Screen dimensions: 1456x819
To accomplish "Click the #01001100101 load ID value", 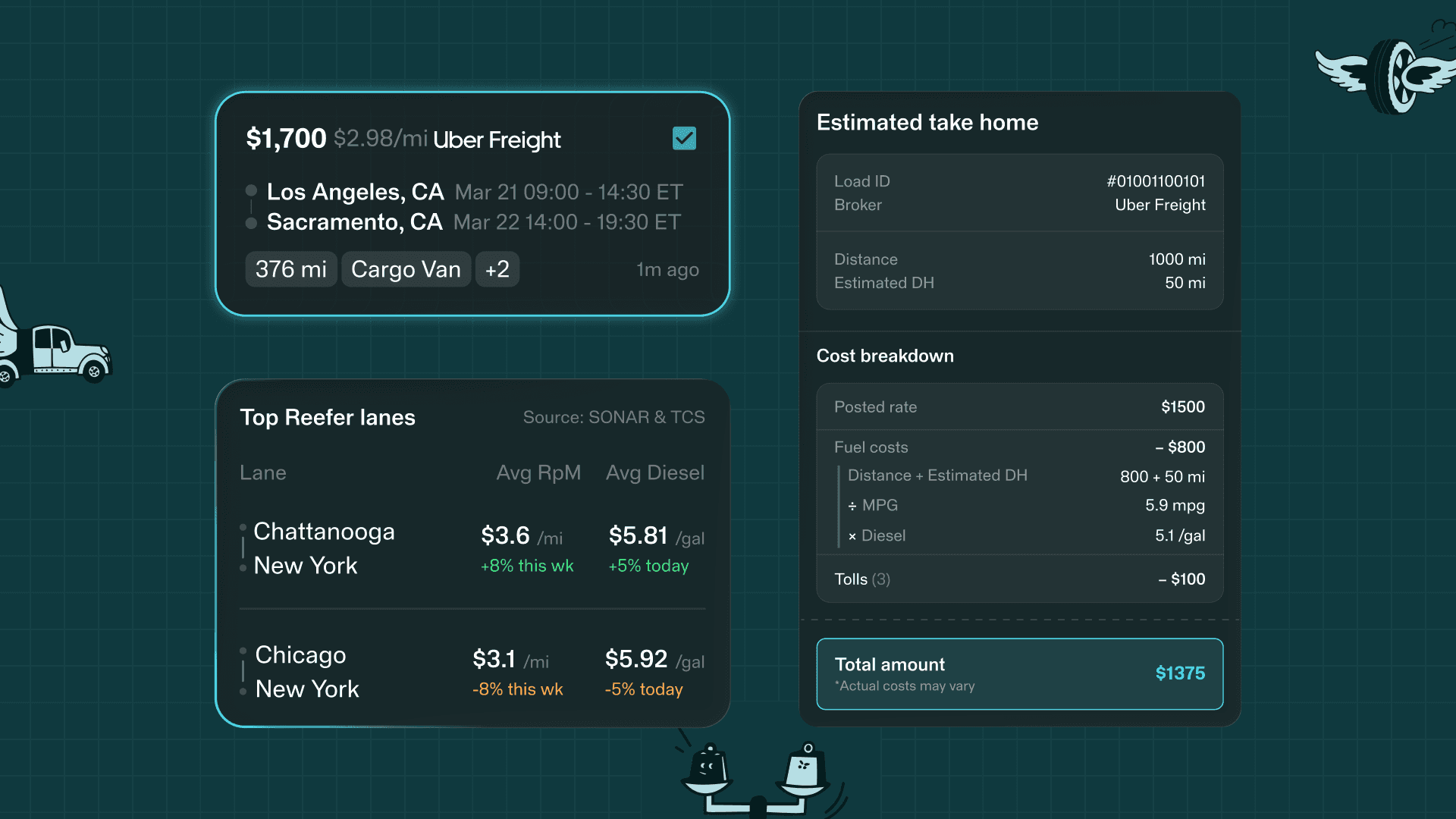I will [1156, 182].
